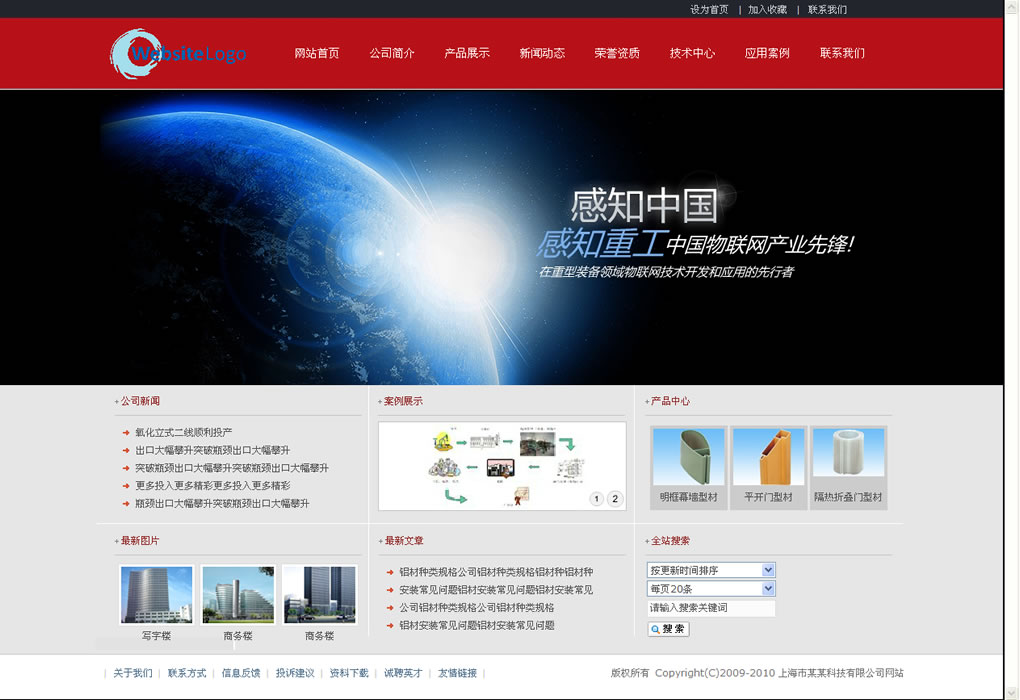Click the 写字楼 photo under 最新图片
The height and width of the screenshot is (700, 1020).
coord(155,594)
